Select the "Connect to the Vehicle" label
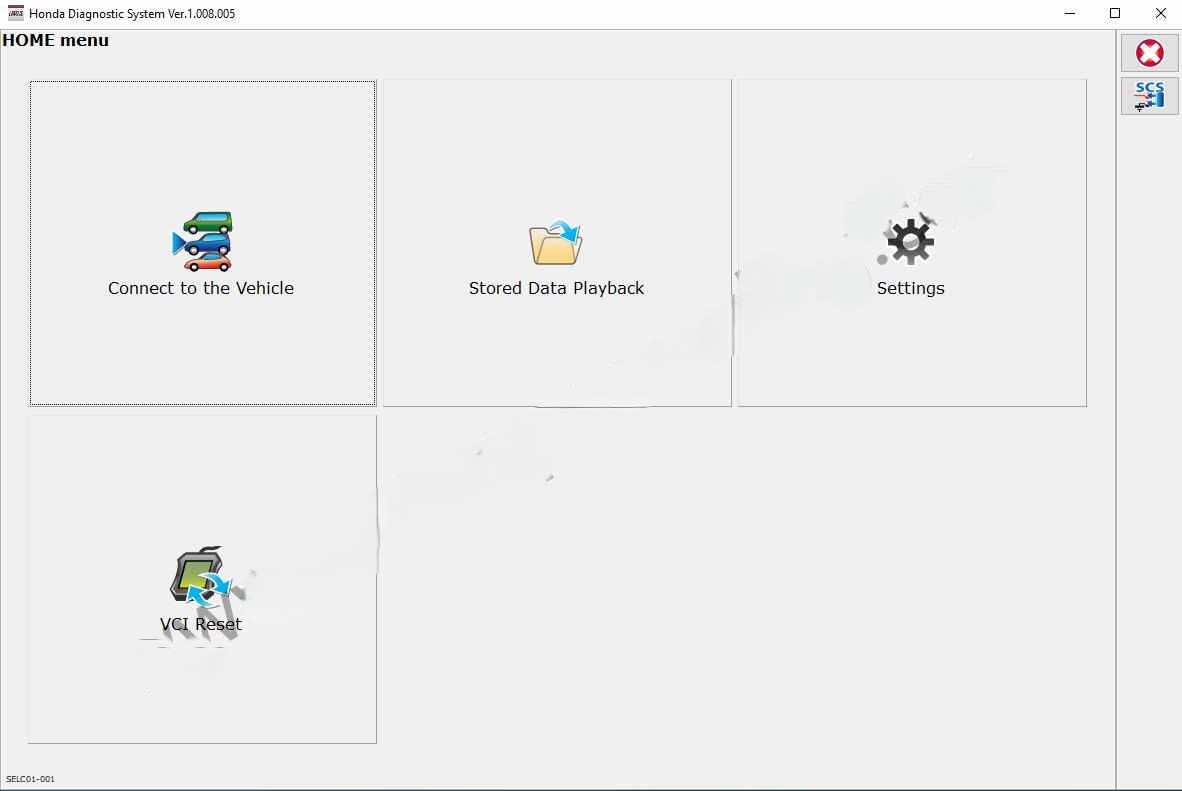This screenshot has height=791, width=1182. tap(201, 288)
